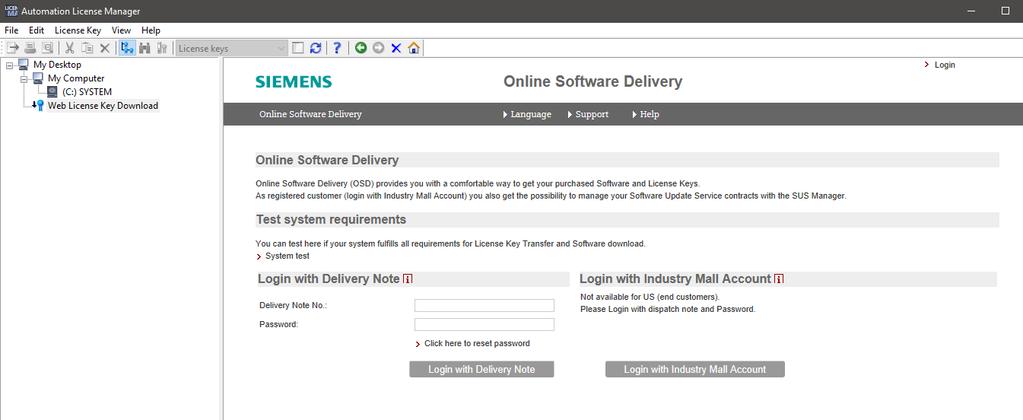Click the print icon in toolbar
The height and width of the screenshot is (420, 1023).
30,48
